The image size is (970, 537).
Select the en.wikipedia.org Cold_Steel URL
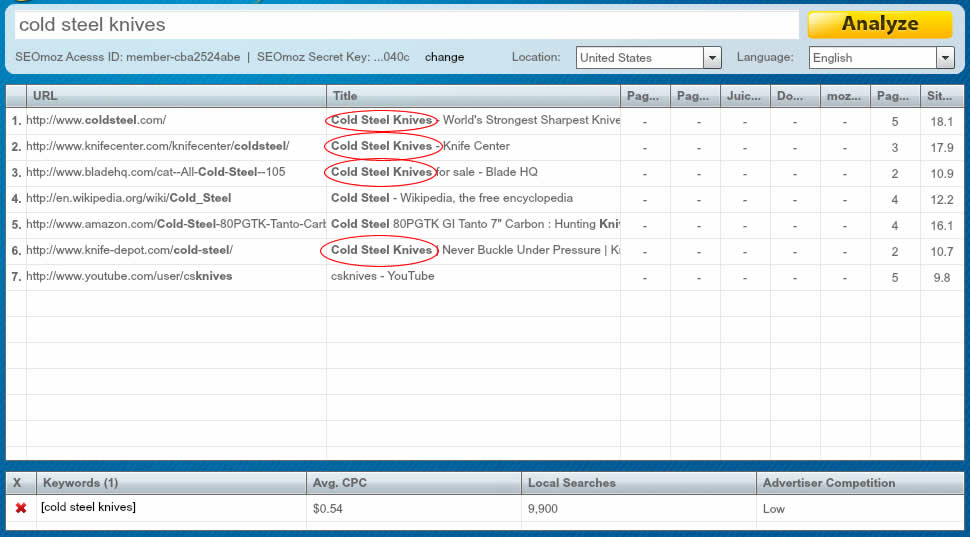[129, 199]
